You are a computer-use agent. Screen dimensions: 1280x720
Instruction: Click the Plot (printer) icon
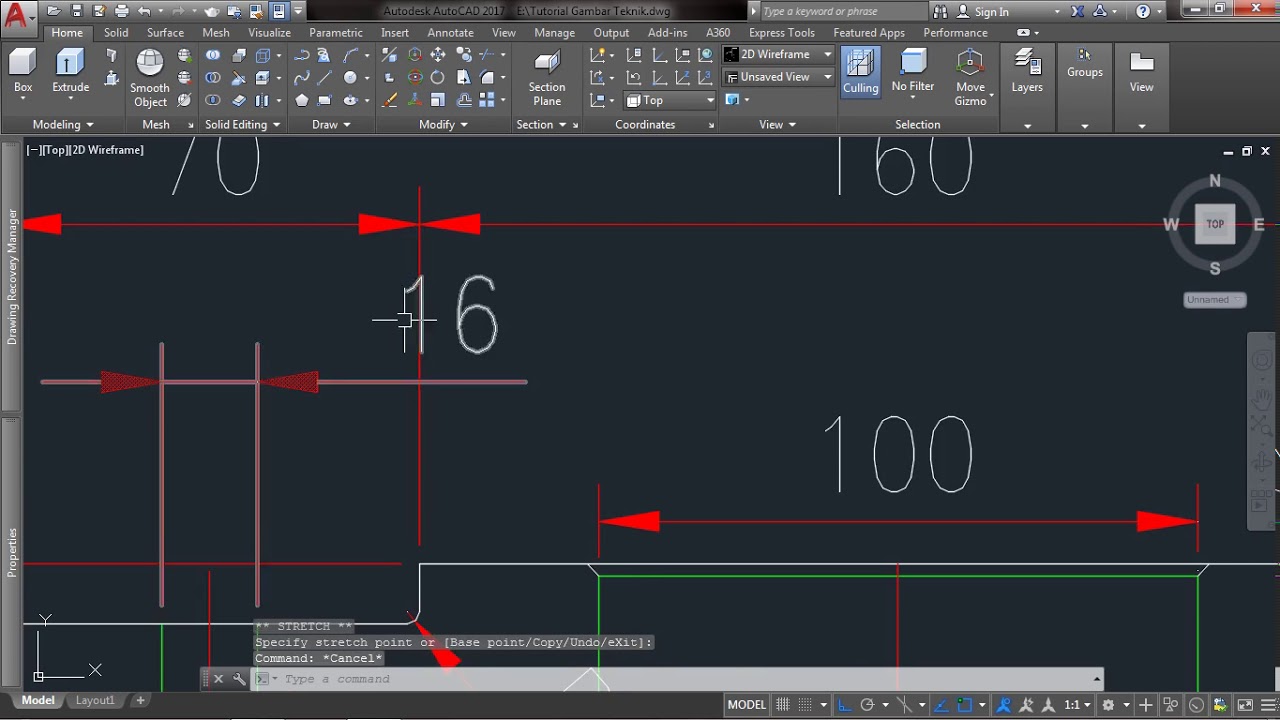pos(122,11)
